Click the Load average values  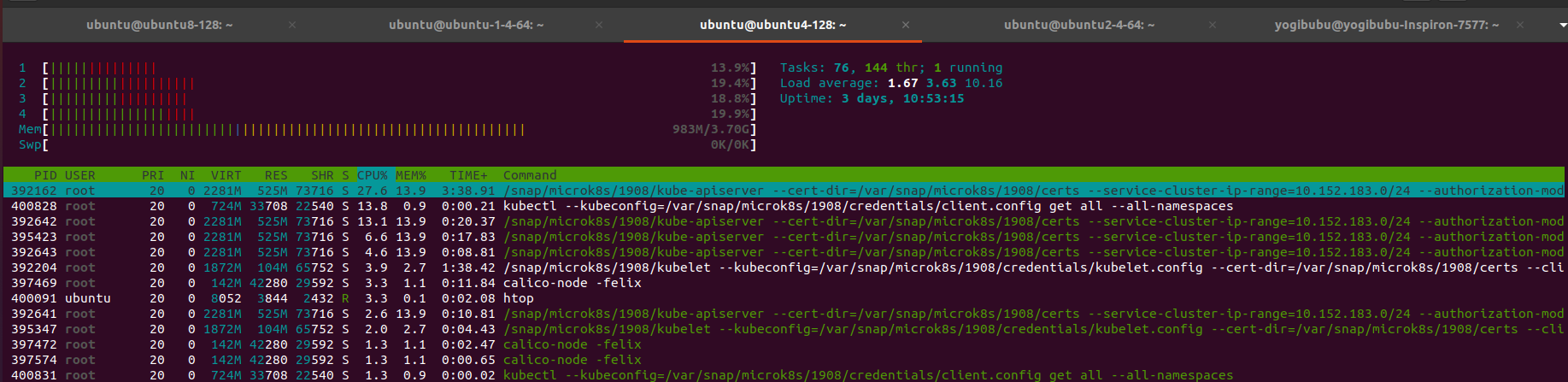tap(945, 83)
